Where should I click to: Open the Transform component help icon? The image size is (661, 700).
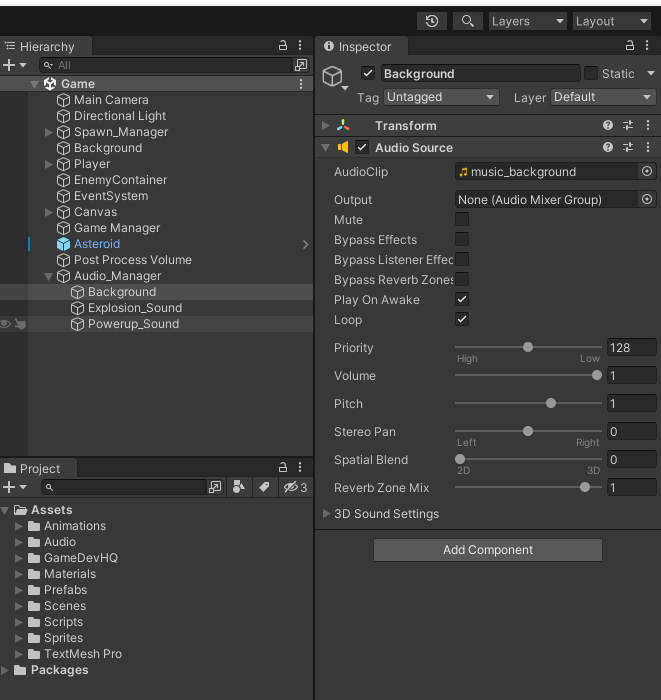607,125
